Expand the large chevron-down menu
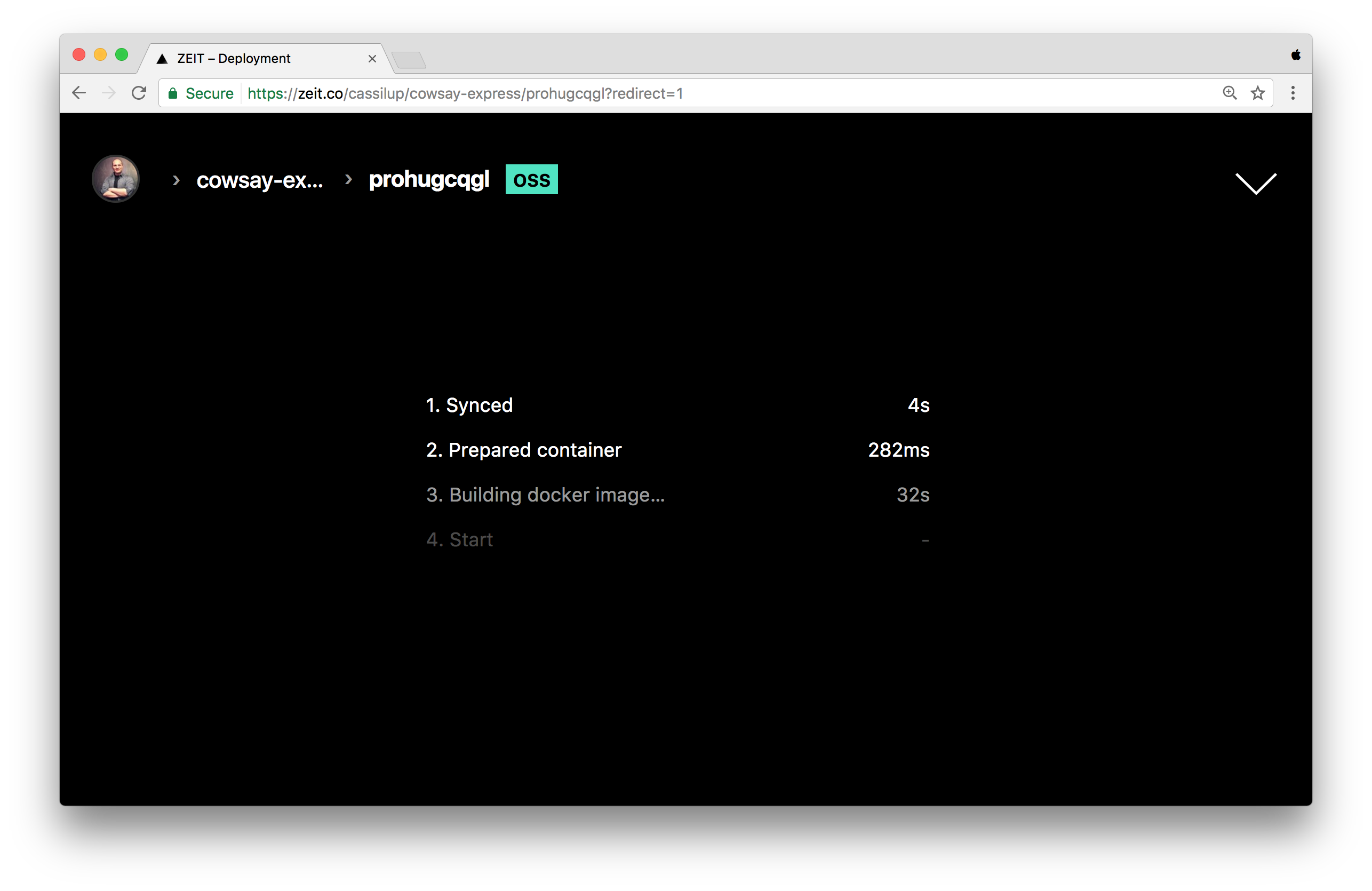 pyautogui.click(x=1256, y=184)
